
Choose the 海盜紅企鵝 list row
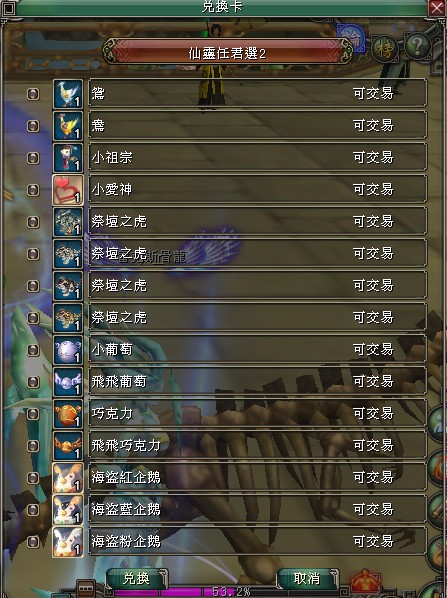pyautogui.click(x=257, y=478)
